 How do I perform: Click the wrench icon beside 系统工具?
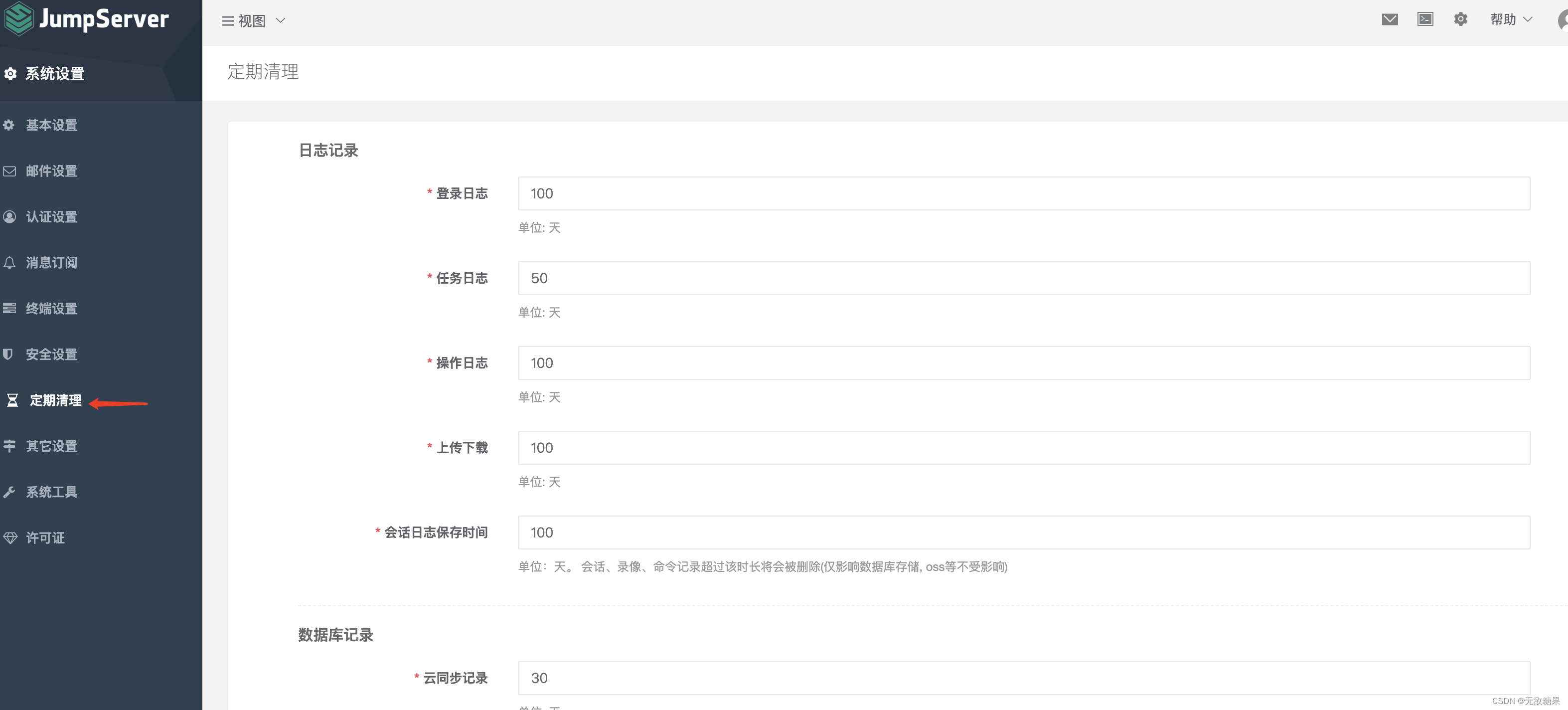click(x=9, y=492)
